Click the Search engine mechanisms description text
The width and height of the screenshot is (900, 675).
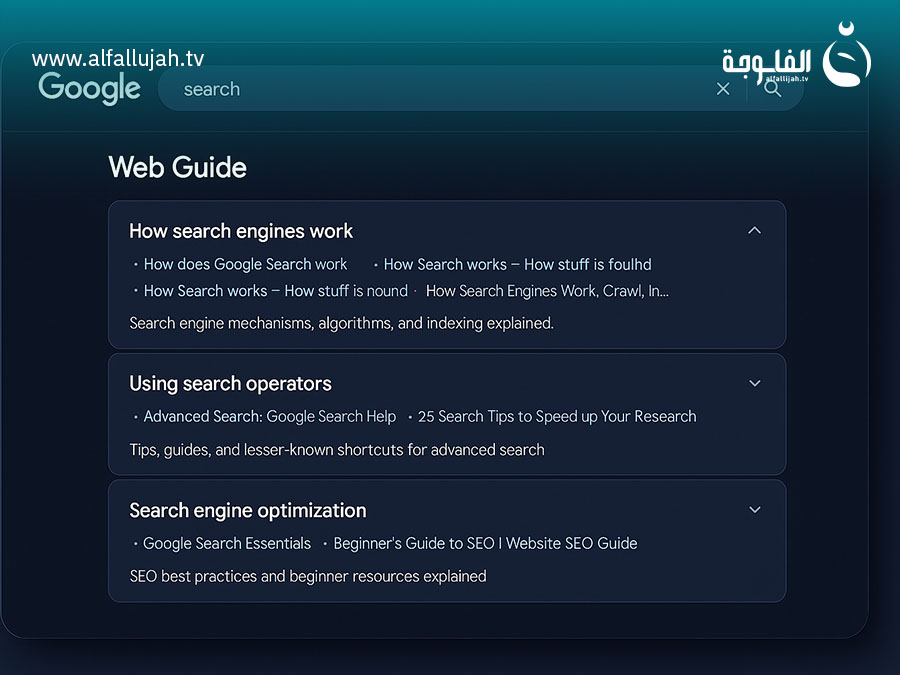[342, 323]
